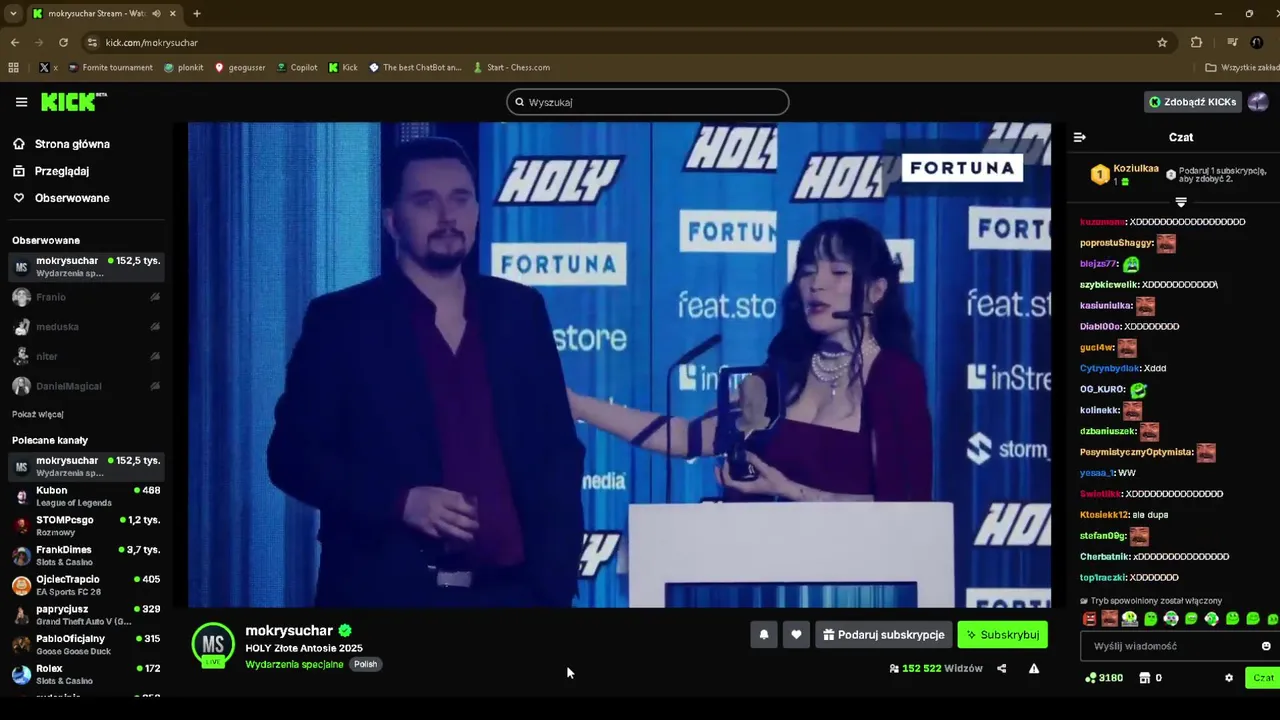Open chat settings gear
This screenshot has width=1280, height=720.
pos(1229,678)
